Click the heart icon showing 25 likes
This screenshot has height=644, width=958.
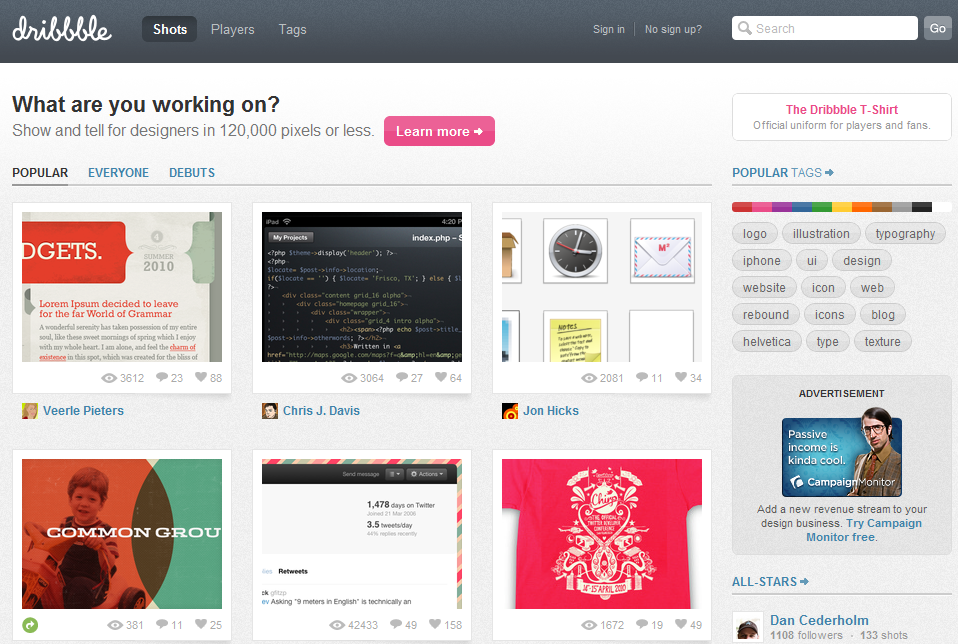201,624
